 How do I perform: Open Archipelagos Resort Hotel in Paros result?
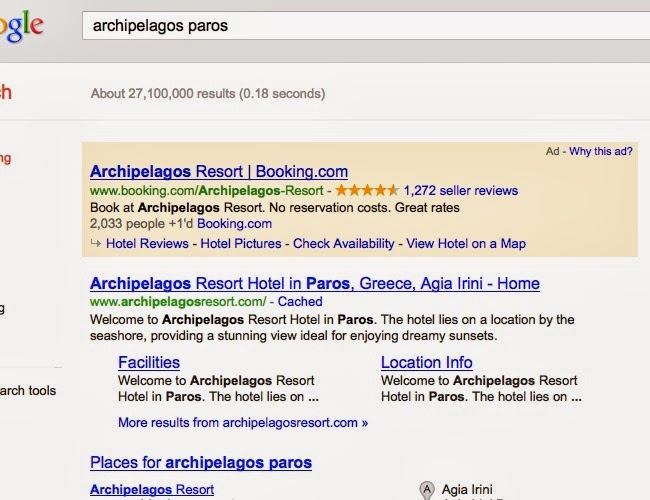pos(314,283)
